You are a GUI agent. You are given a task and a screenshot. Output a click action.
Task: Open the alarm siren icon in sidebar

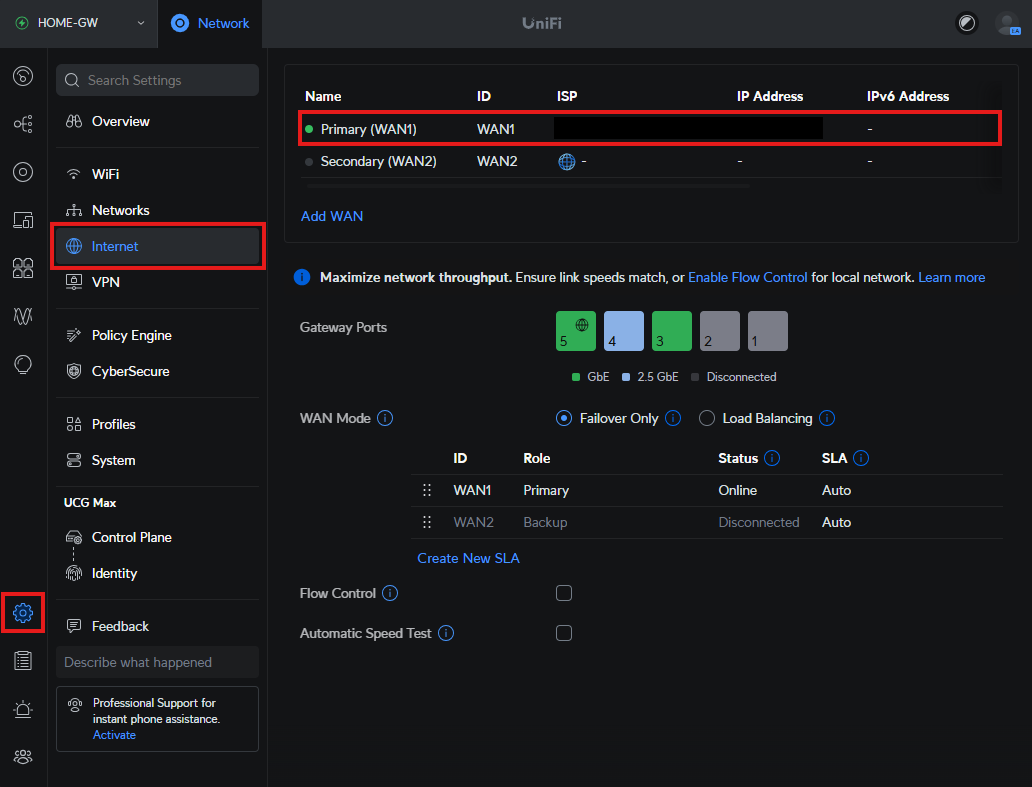pos(23,709)
